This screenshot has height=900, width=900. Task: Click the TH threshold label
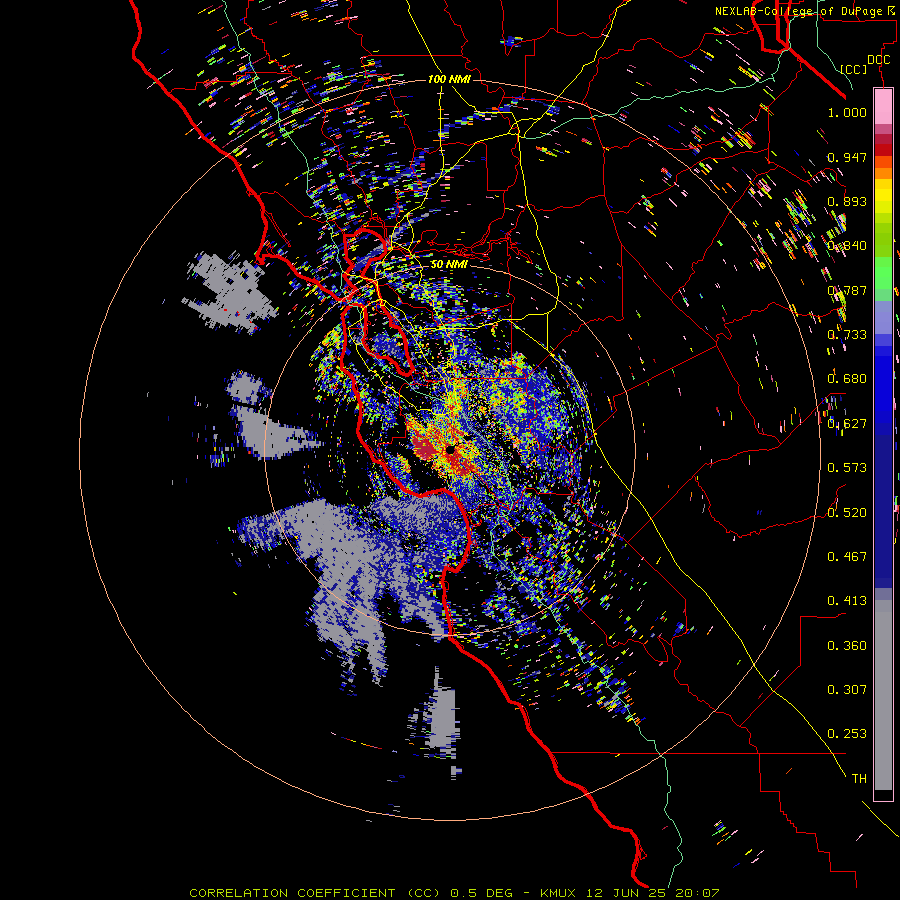point(859,778)
